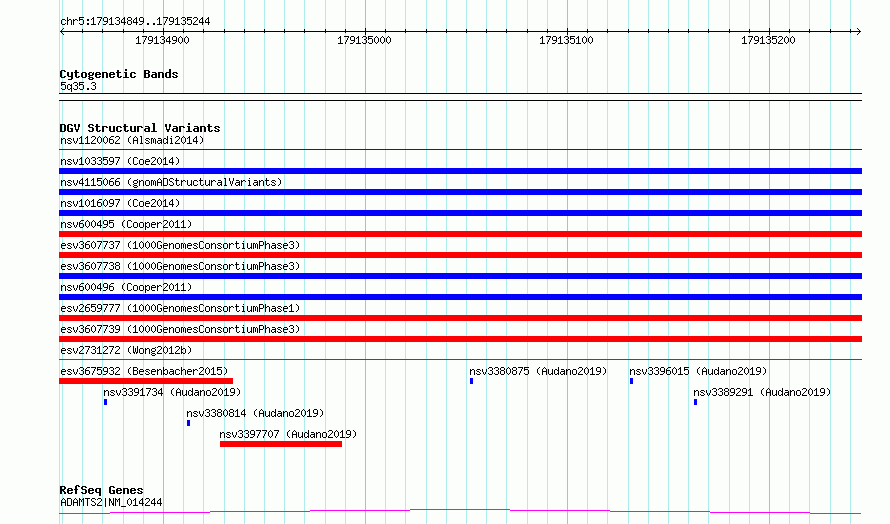Image resolution: width=890 pixels, height=524 pixels.
Task: Click the RefSeq Genes track title
Action: pos(102,490)
